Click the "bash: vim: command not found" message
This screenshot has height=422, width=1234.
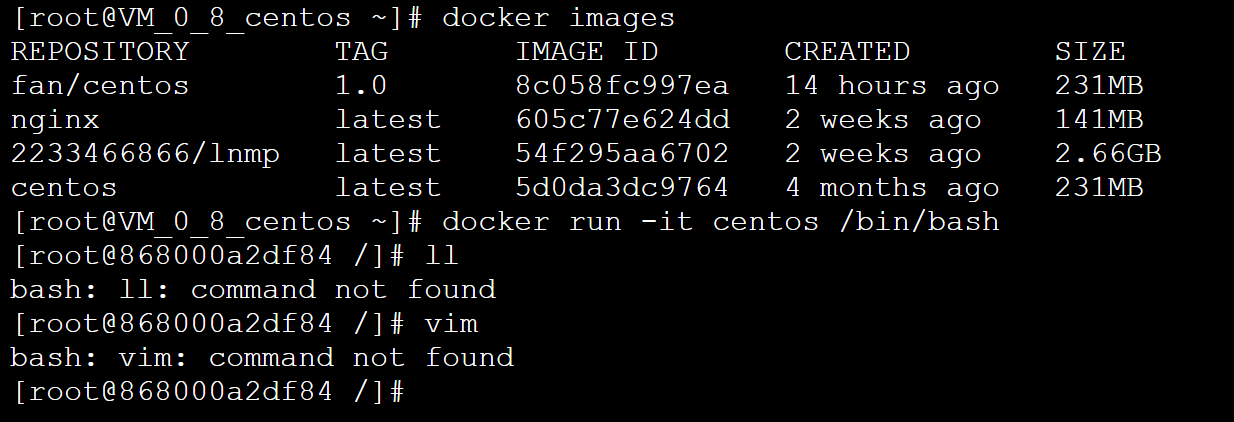click(x=262, y=358)
